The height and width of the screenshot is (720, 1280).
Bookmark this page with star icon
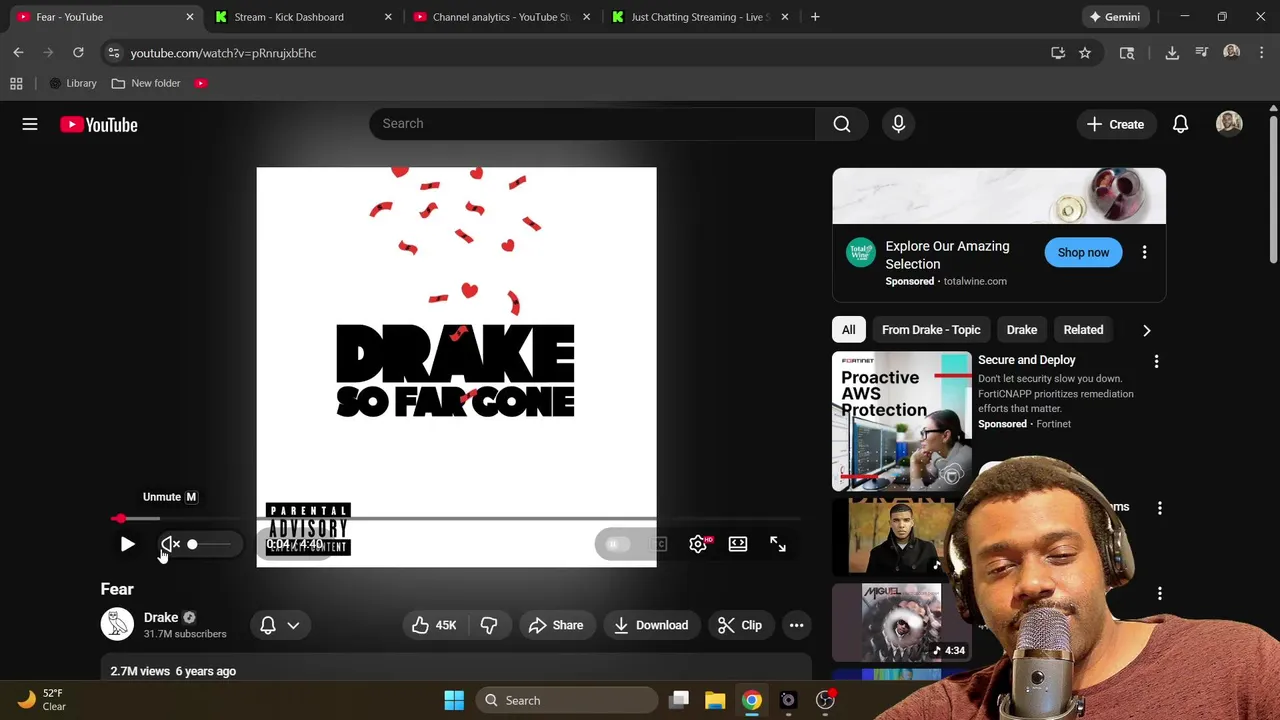(1085, 53)
